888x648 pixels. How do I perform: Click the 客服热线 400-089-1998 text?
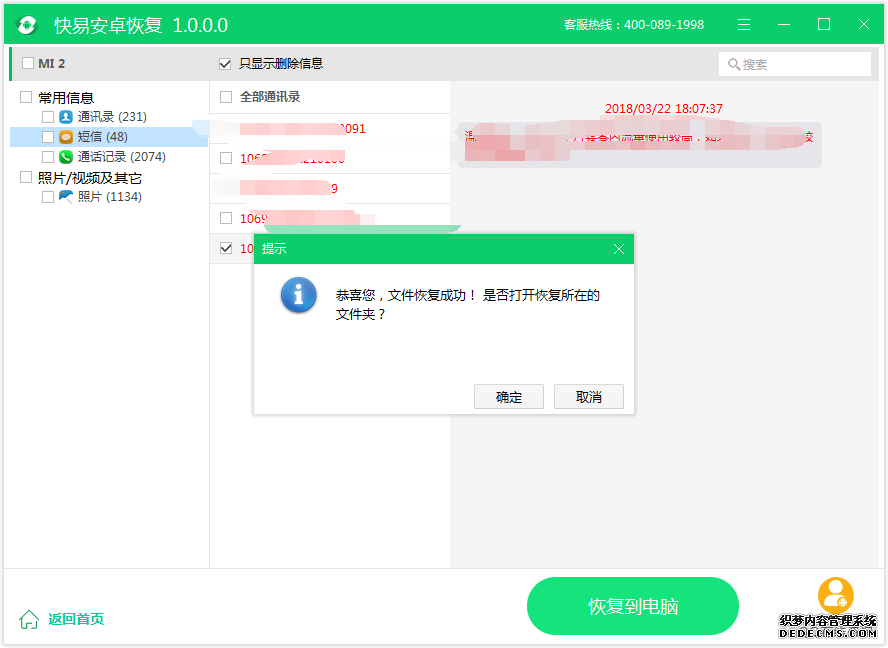634,25
